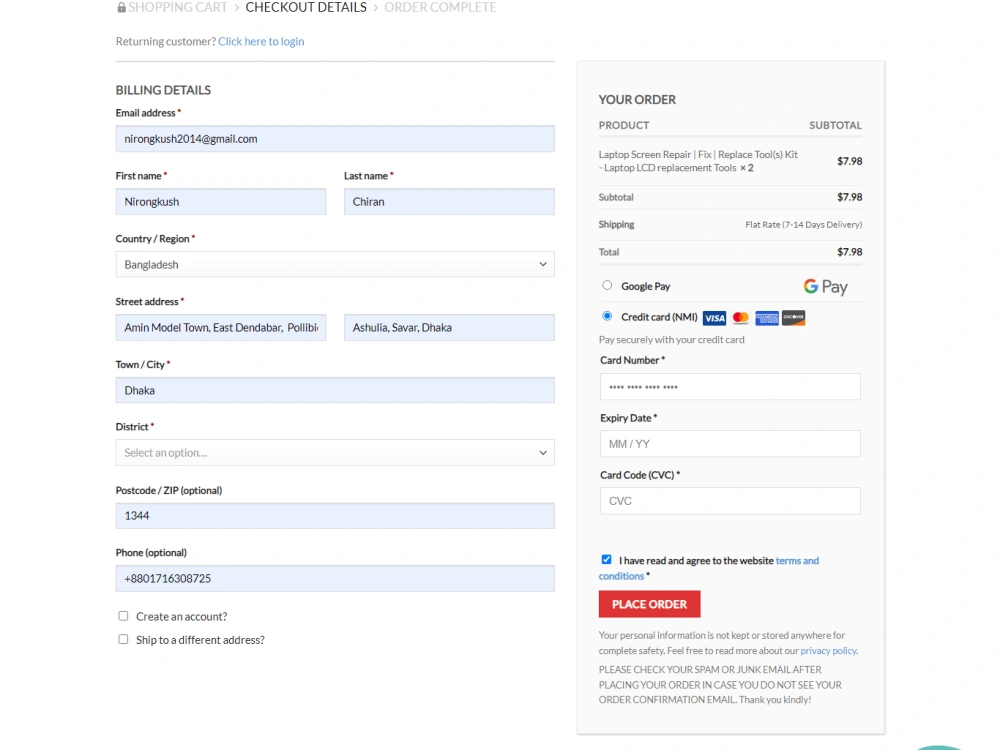Click the Last name field

click(x=449, y=202)
